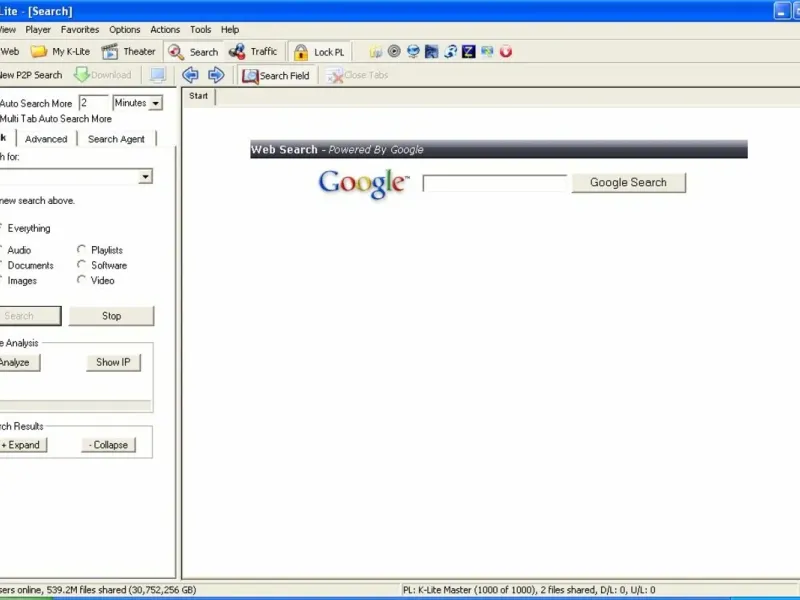Open the Actions menu
Viewport: 800px width, 600px height.
coord(165,30)
